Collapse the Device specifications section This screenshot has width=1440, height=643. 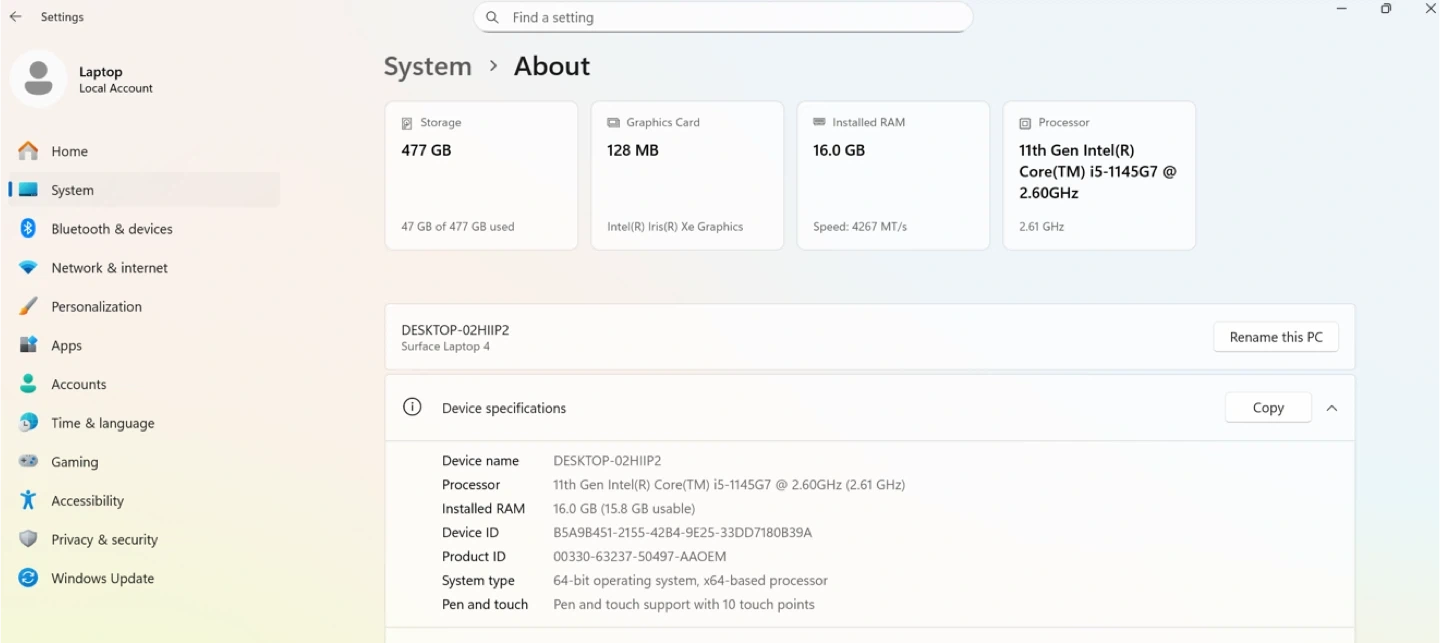[1332, 408]
